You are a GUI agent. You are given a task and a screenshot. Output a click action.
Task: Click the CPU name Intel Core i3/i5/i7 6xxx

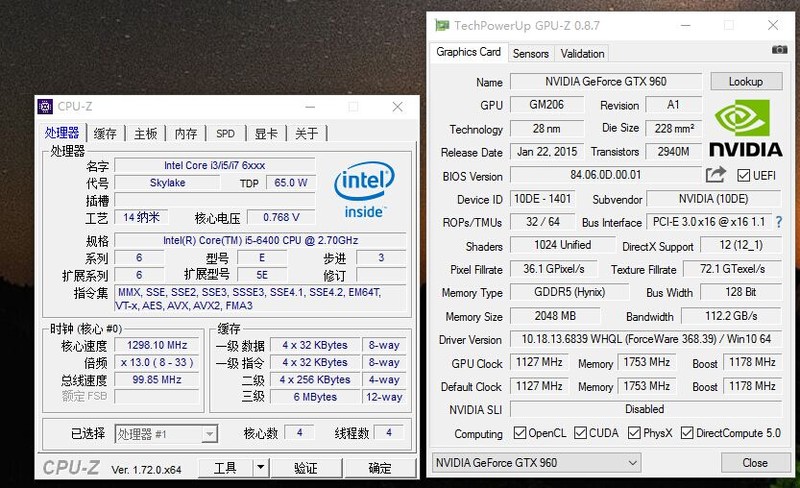pyautogui.click(x=214, y=165)
